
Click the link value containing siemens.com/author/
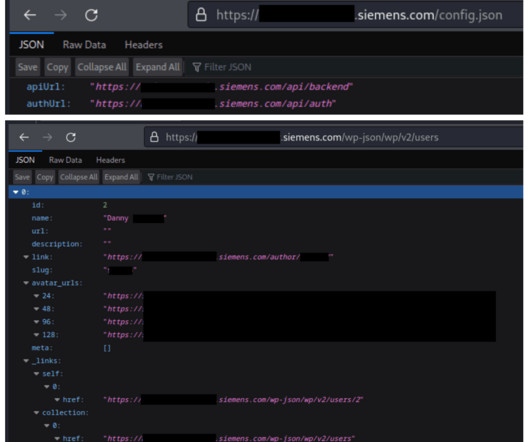click(x=218, y=257)
